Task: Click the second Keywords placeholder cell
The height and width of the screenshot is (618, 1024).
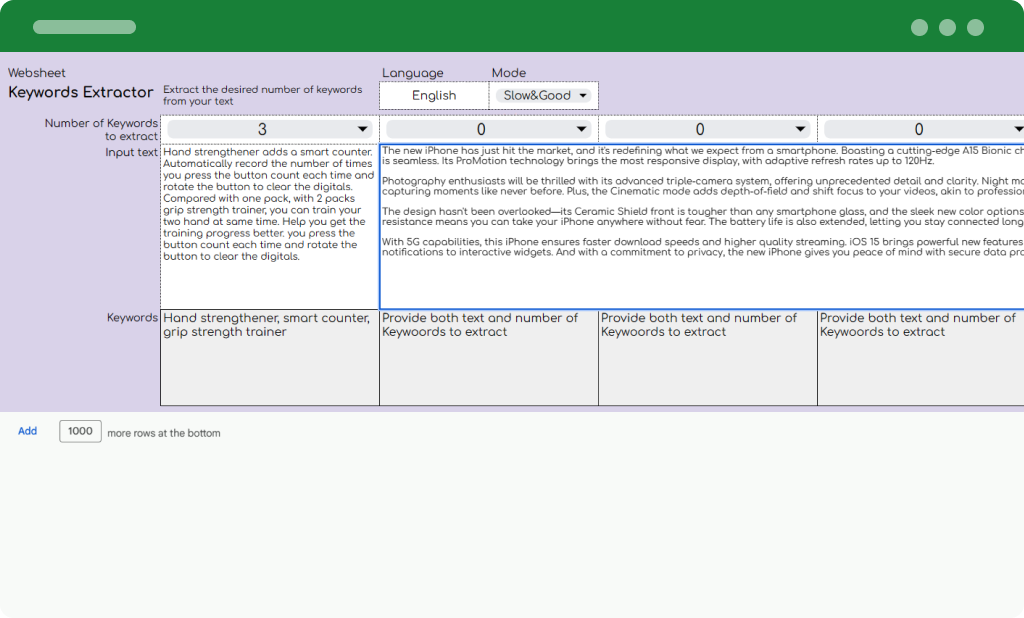Action: [x=488, y=355]
